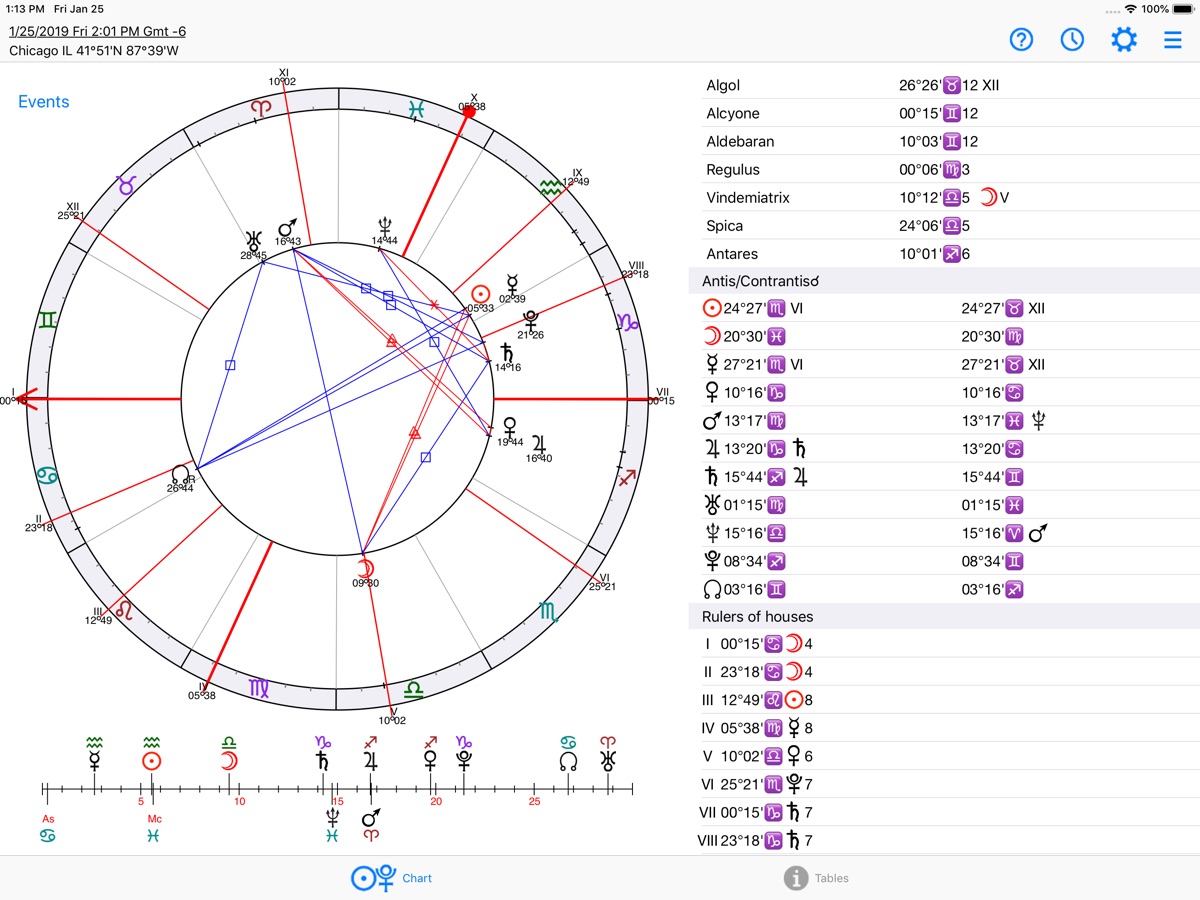Switch to the Chart tab
This screenshot has height=900, width=1200.
click(392, 878)
